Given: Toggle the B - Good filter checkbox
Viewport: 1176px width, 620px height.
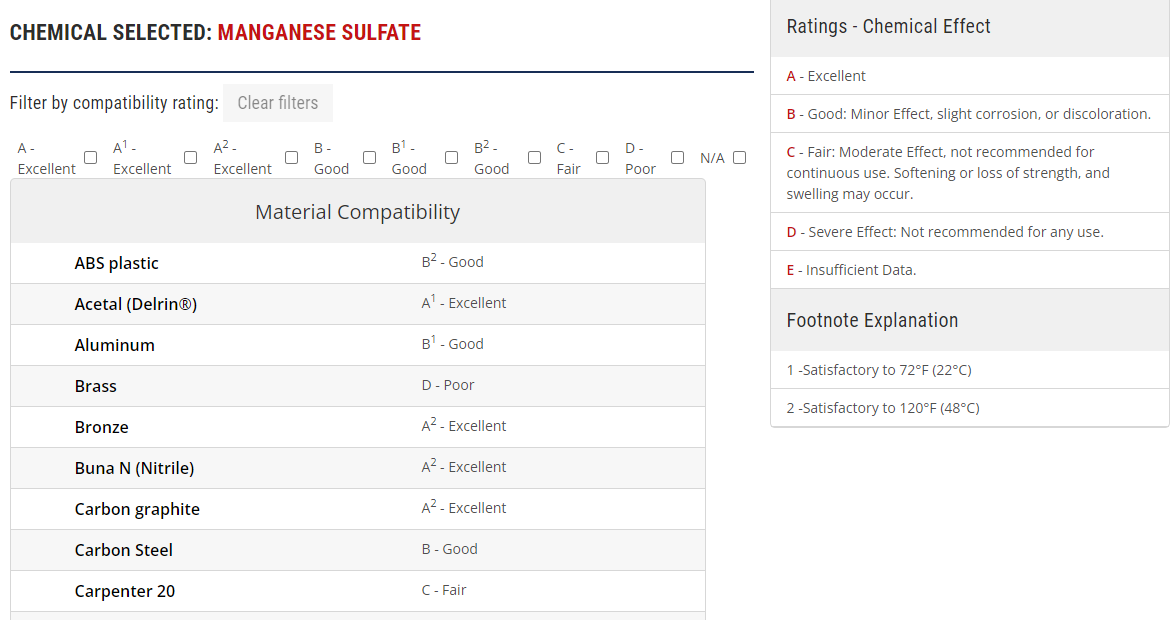Looking at the screenshot, I should [370, 158].
